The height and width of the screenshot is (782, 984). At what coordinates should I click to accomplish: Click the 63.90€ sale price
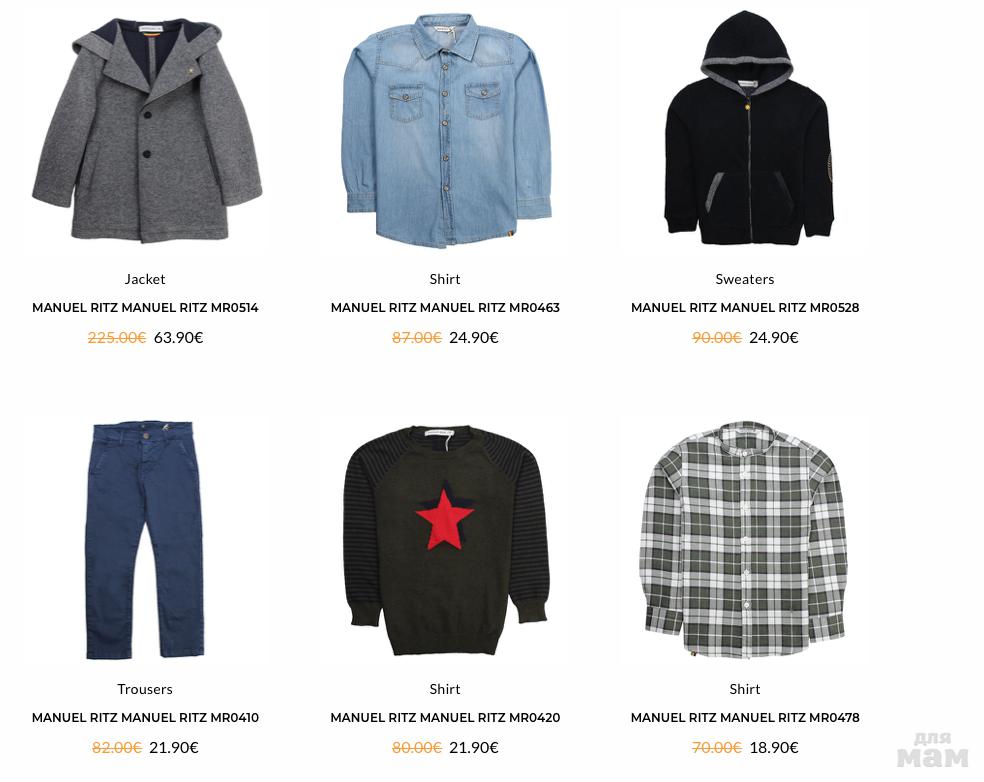pos(178,338)
